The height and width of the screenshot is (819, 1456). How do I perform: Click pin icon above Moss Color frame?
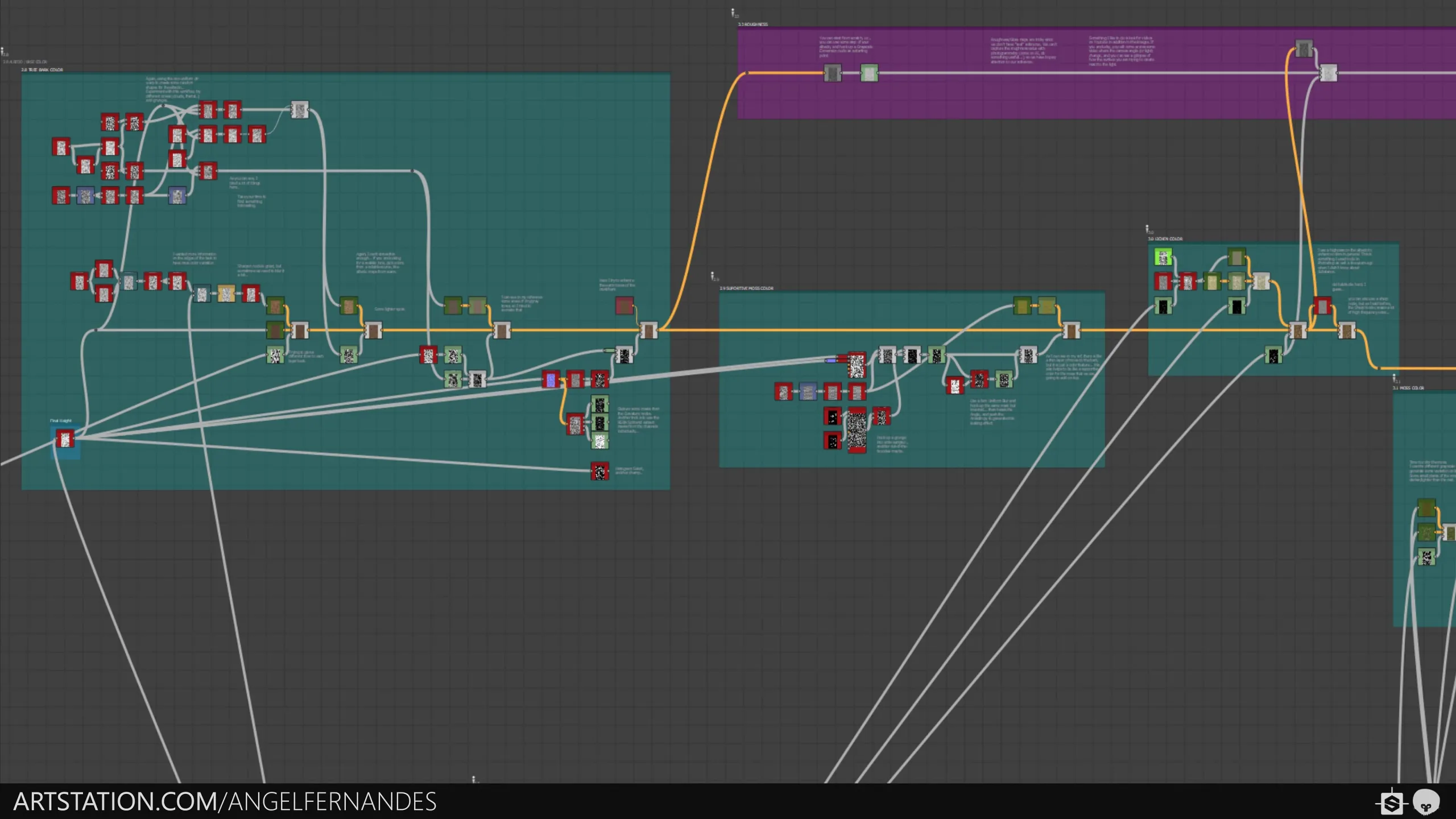click(x=1395, y=378)
